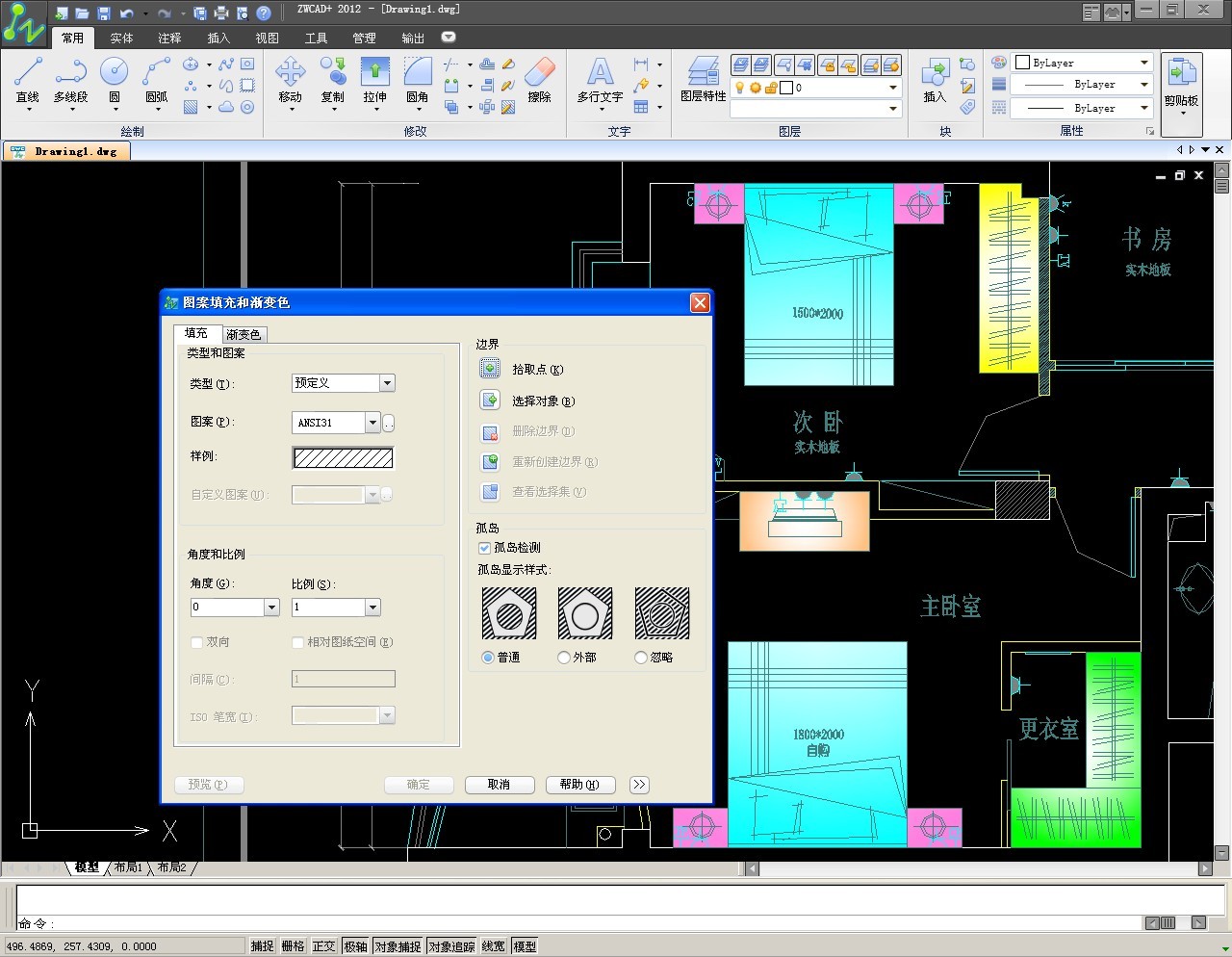1232x957 pixels.
Task: Open the Insert (插入) ribbon tab
Action: [x=218, y=39]
